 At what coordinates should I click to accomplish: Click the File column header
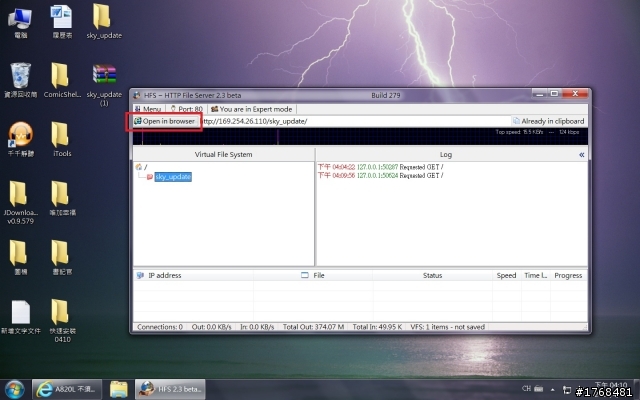point(313,276)
